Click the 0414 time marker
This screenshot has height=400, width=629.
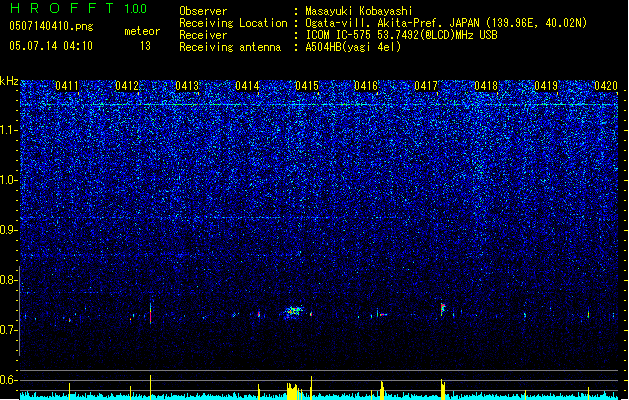click(247, 86)
